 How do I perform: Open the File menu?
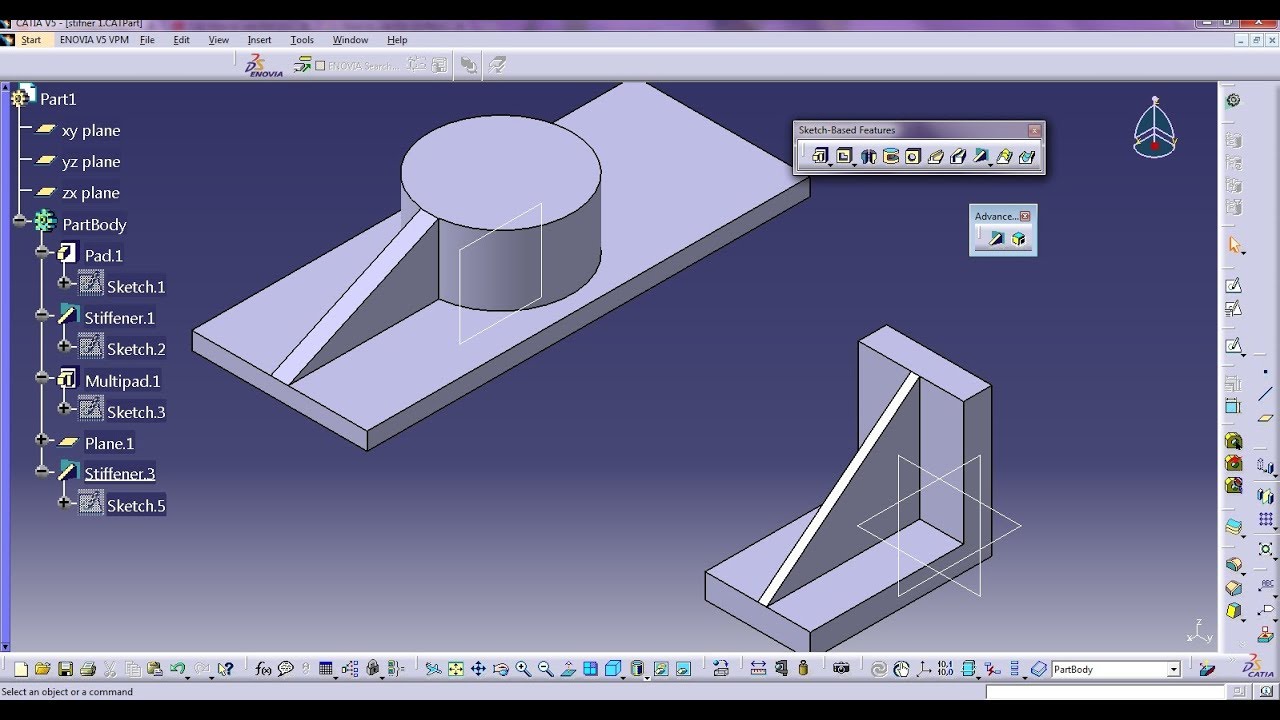point(147,40)
